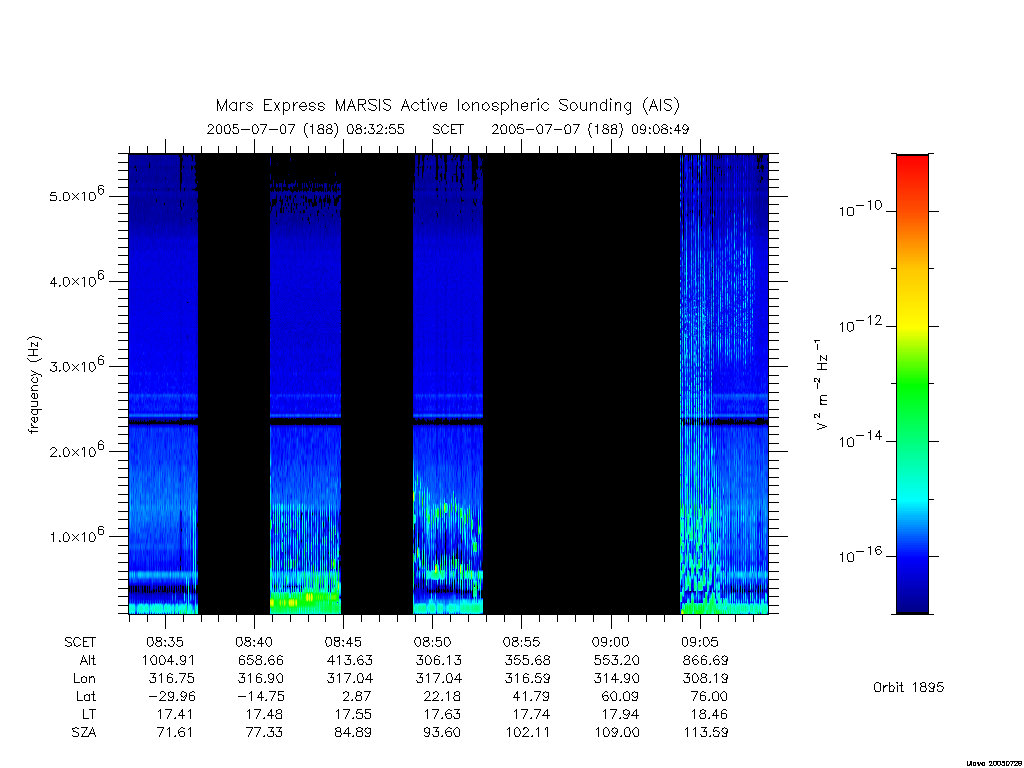Click the SZA value '113.59'
This screenshot has width=1024, height=768.
click(705, 733)
